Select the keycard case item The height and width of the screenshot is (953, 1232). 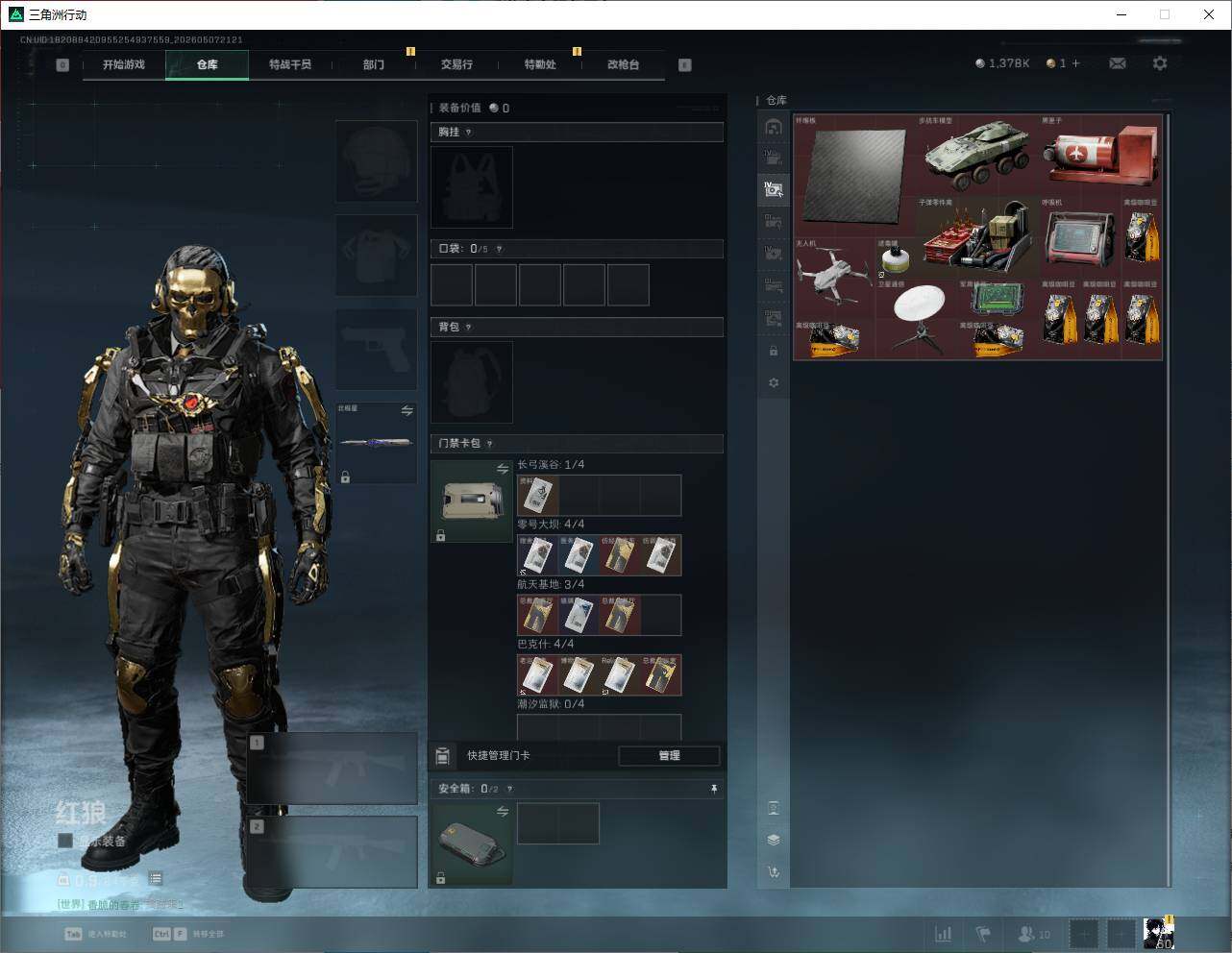tap(471, 501)
